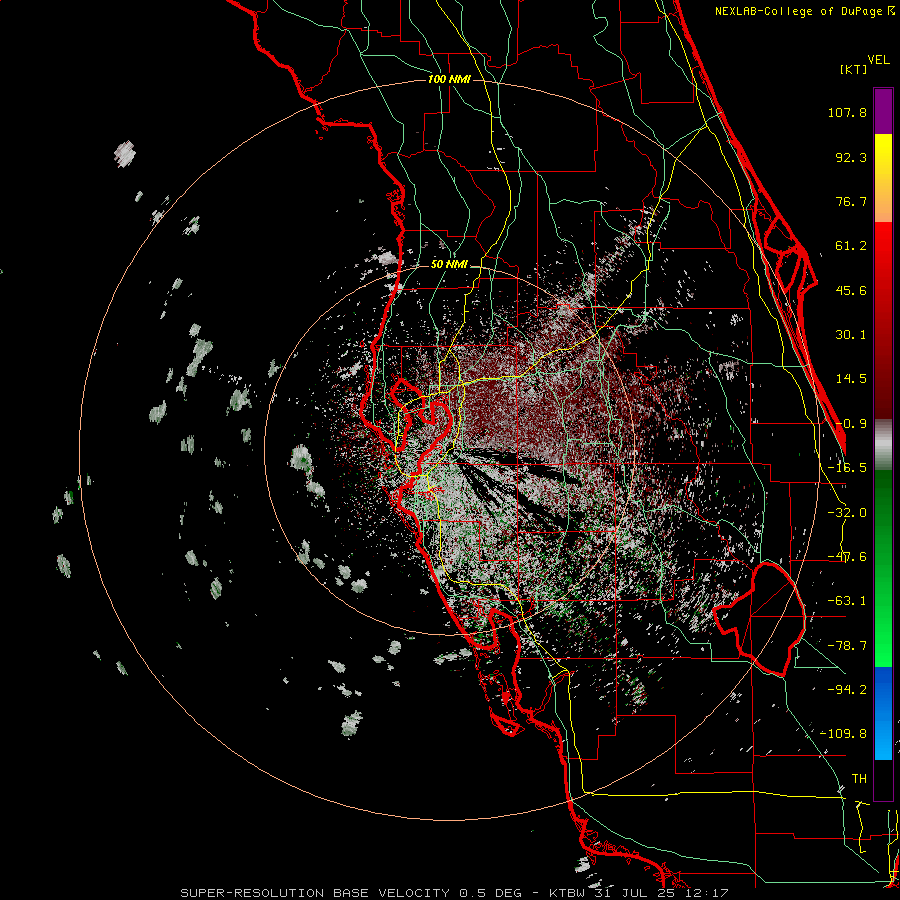
Task: Click the 100 NMI range ring label
Action: (449, 79)
